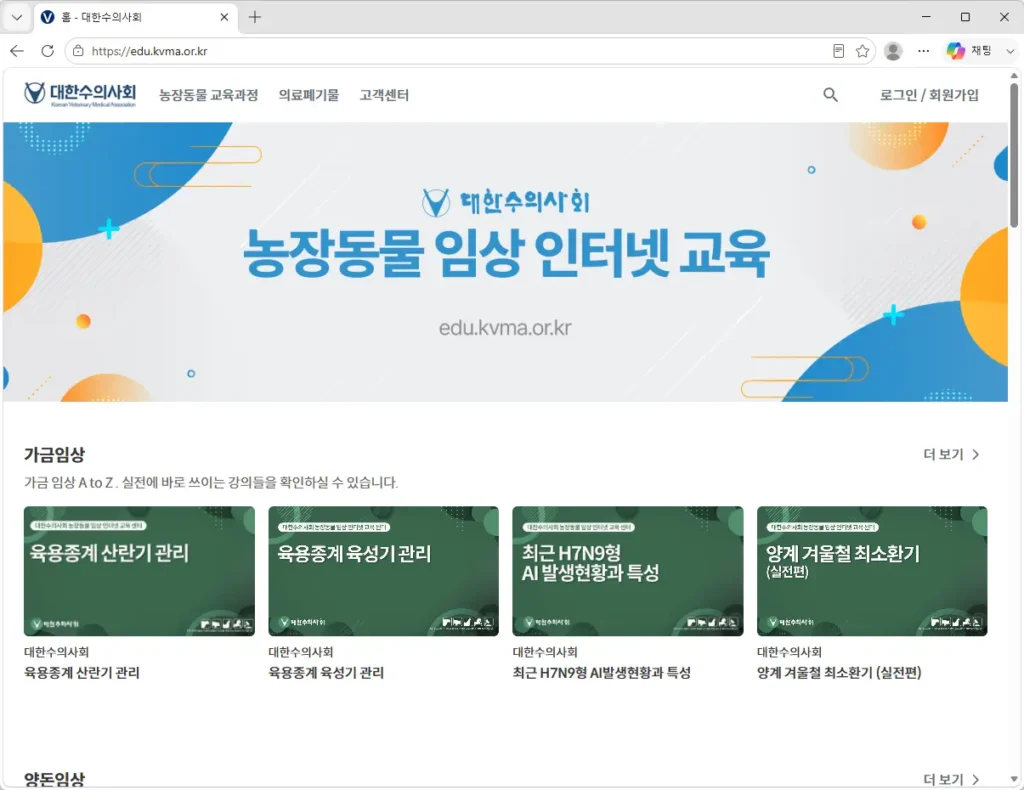The image size is (1024, 790).
Task: Open the 육용종계 산란기 관리 course thumbnail
Action: pyautogui.click(x=139, y=571)
